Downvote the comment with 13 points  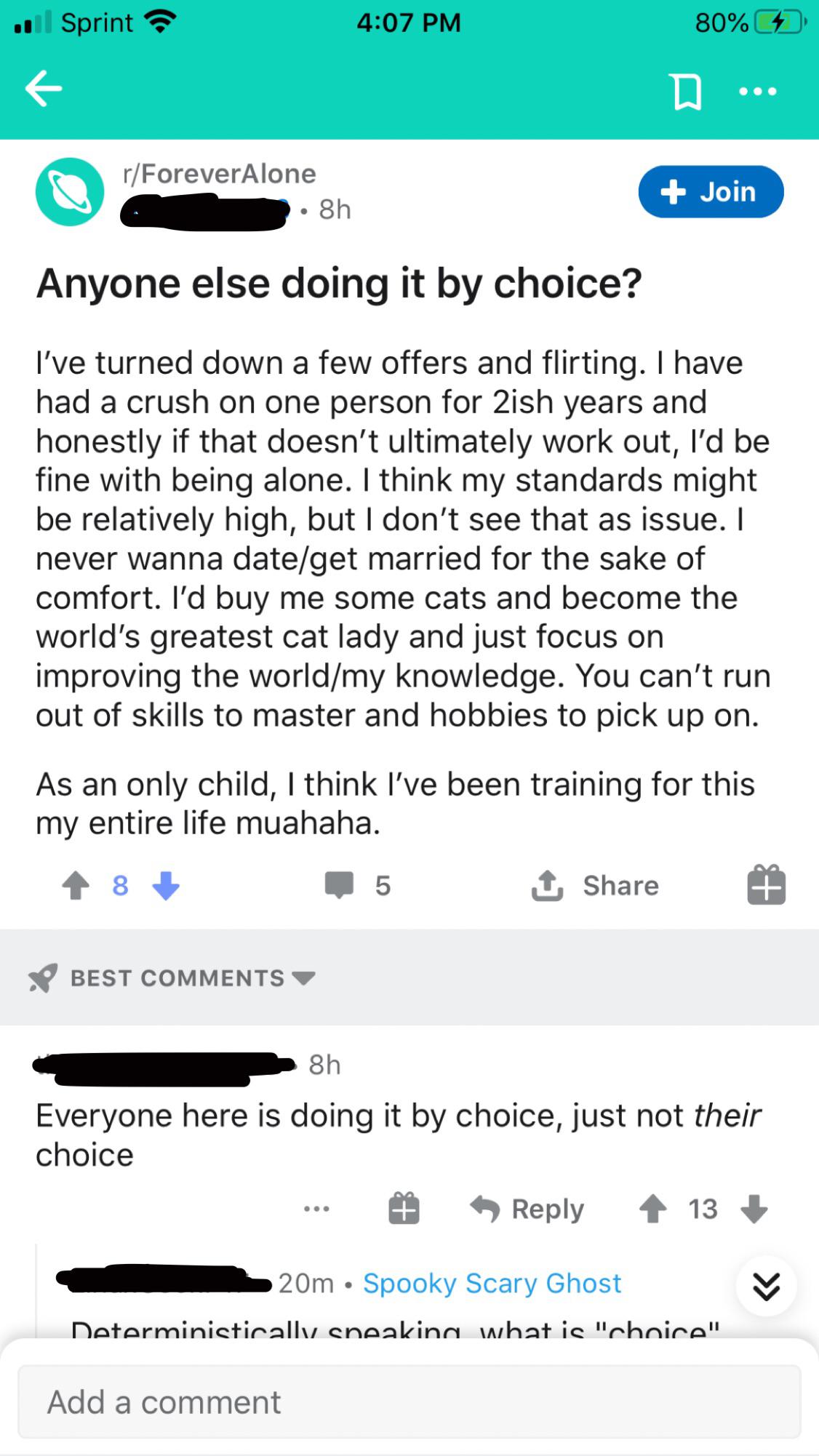click(x=754, y=1209)
